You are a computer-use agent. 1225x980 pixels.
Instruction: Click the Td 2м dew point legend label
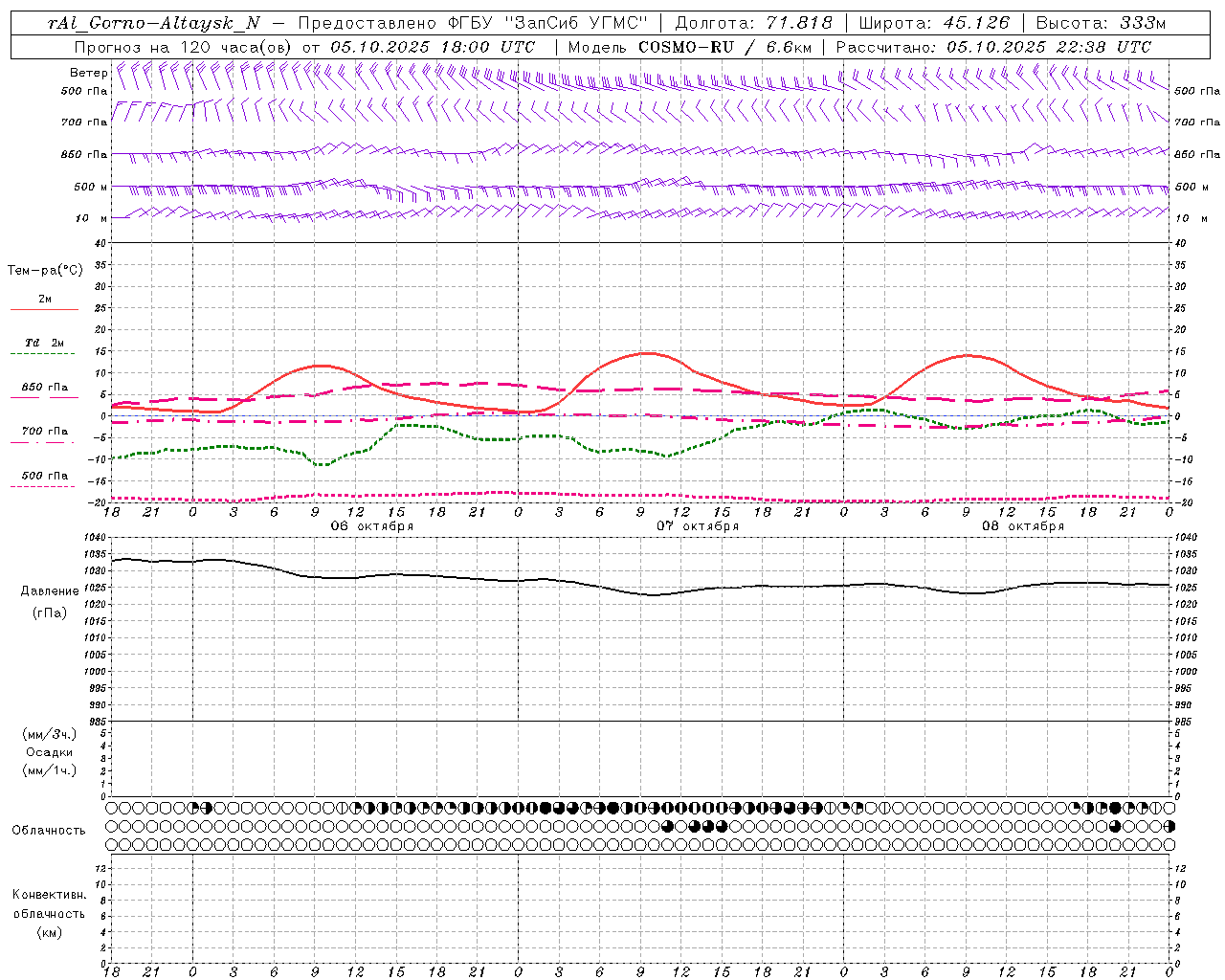coord(45,343)
